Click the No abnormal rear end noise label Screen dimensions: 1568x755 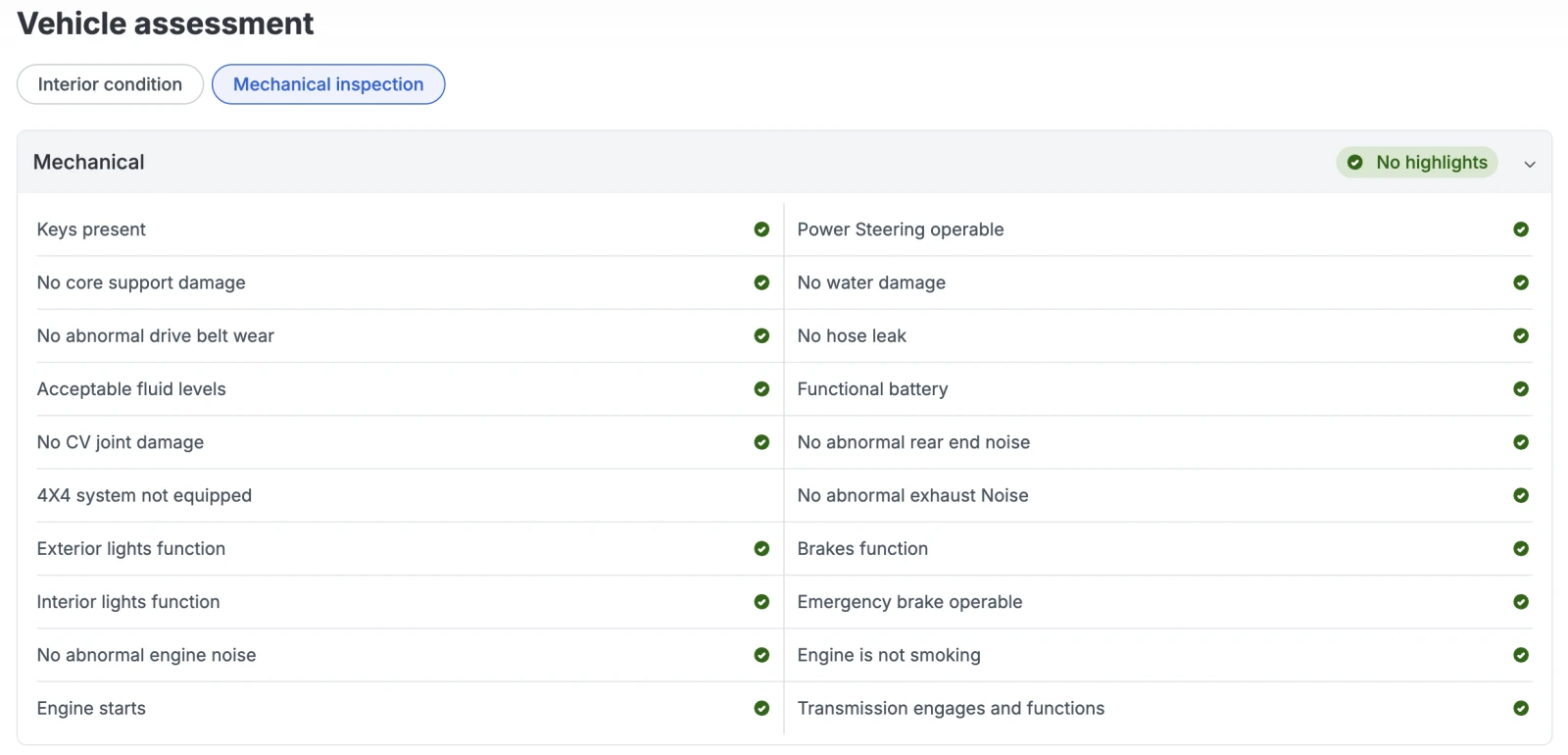tap(913, 442)
